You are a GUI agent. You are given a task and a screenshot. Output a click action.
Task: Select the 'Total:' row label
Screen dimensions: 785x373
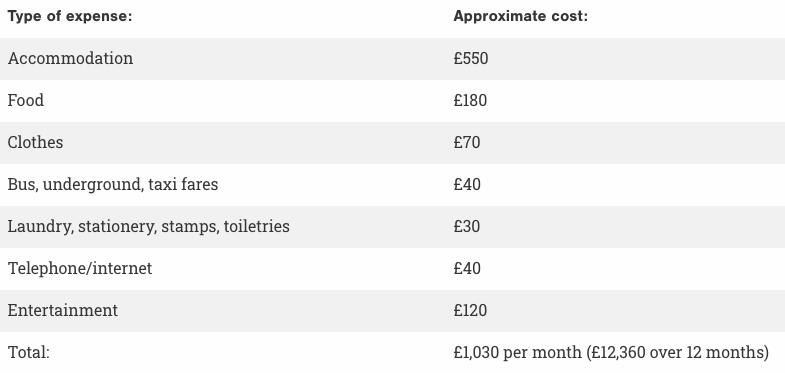pos(29,352)
